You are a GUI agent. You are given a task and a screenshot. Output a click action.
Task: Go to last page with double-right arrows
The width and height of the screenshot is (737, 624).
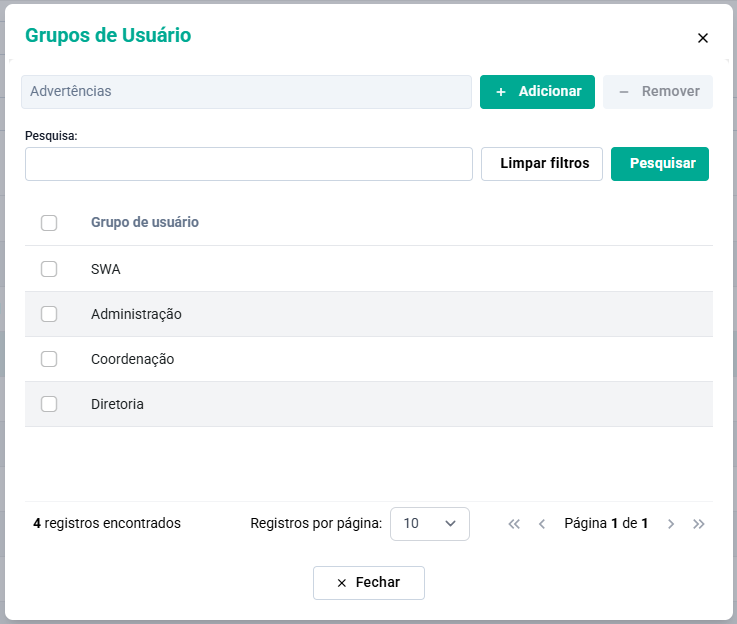click(698, 524)
